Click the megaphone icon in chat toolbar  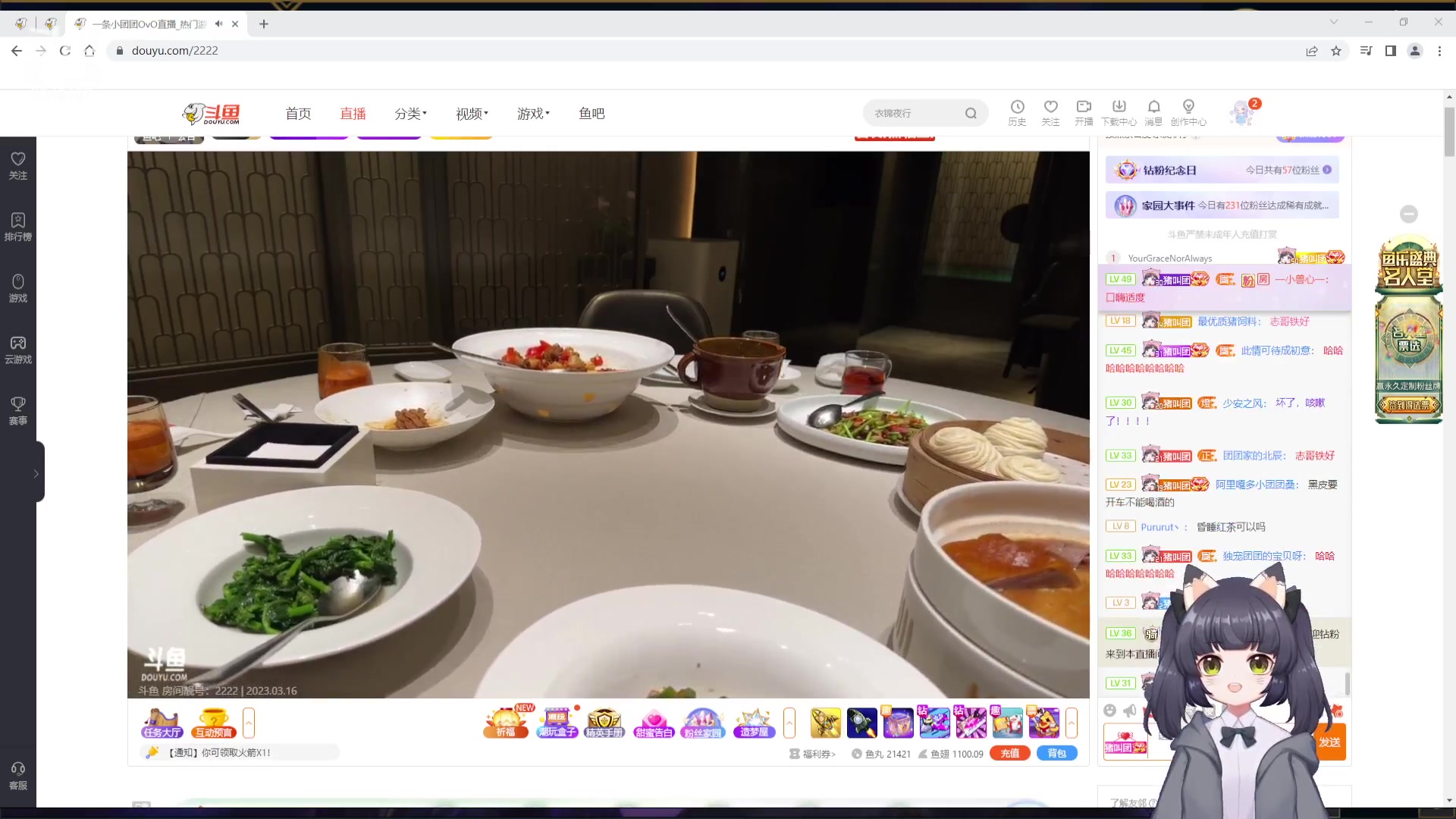tap(1130, 711)
